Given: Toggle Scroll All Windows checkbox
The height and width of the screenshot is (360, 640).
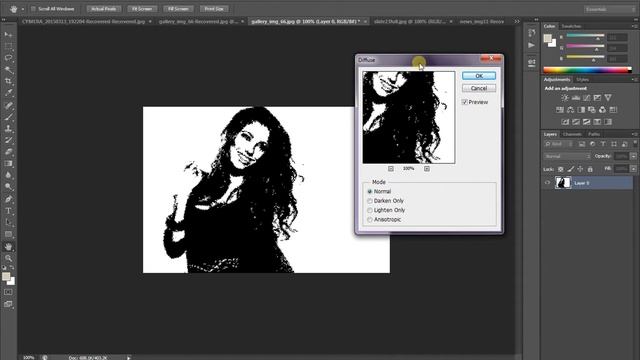Looking at the screenshot, I should click(x=33, y=9).
